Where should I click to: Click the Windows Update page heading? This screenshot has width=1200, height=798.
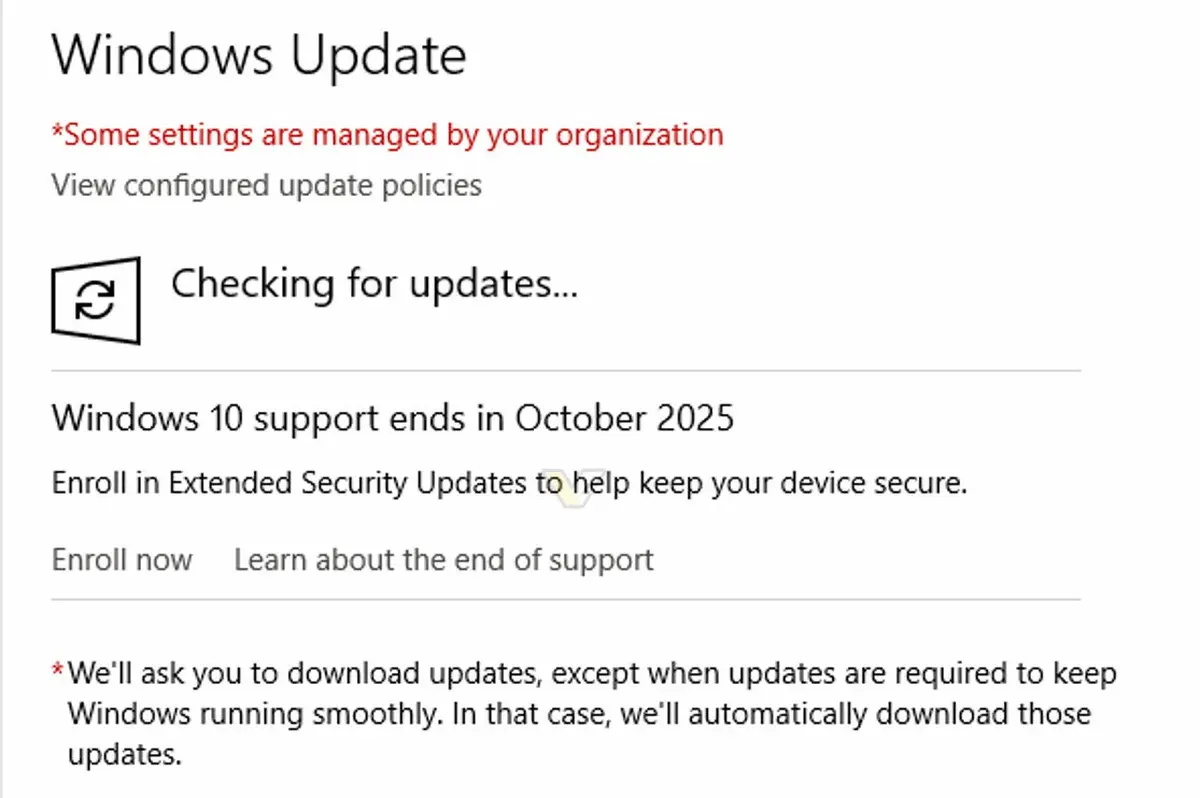point(258,55)
